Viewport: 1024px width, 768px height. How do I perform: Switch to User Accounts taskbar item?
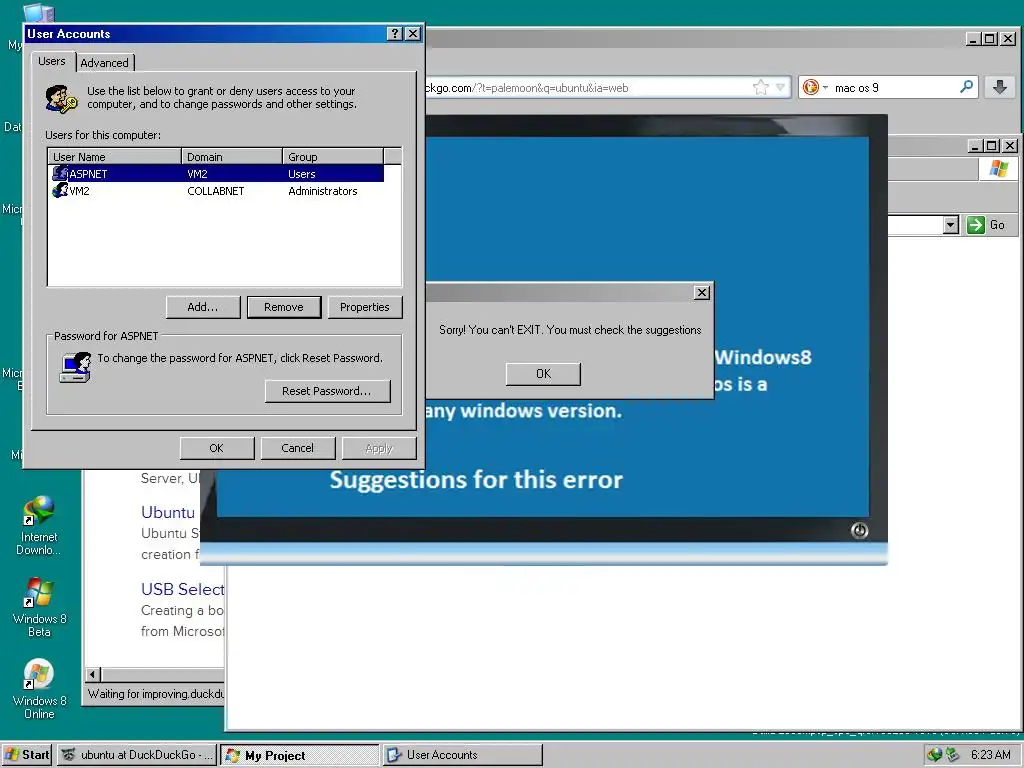(462, 755)
